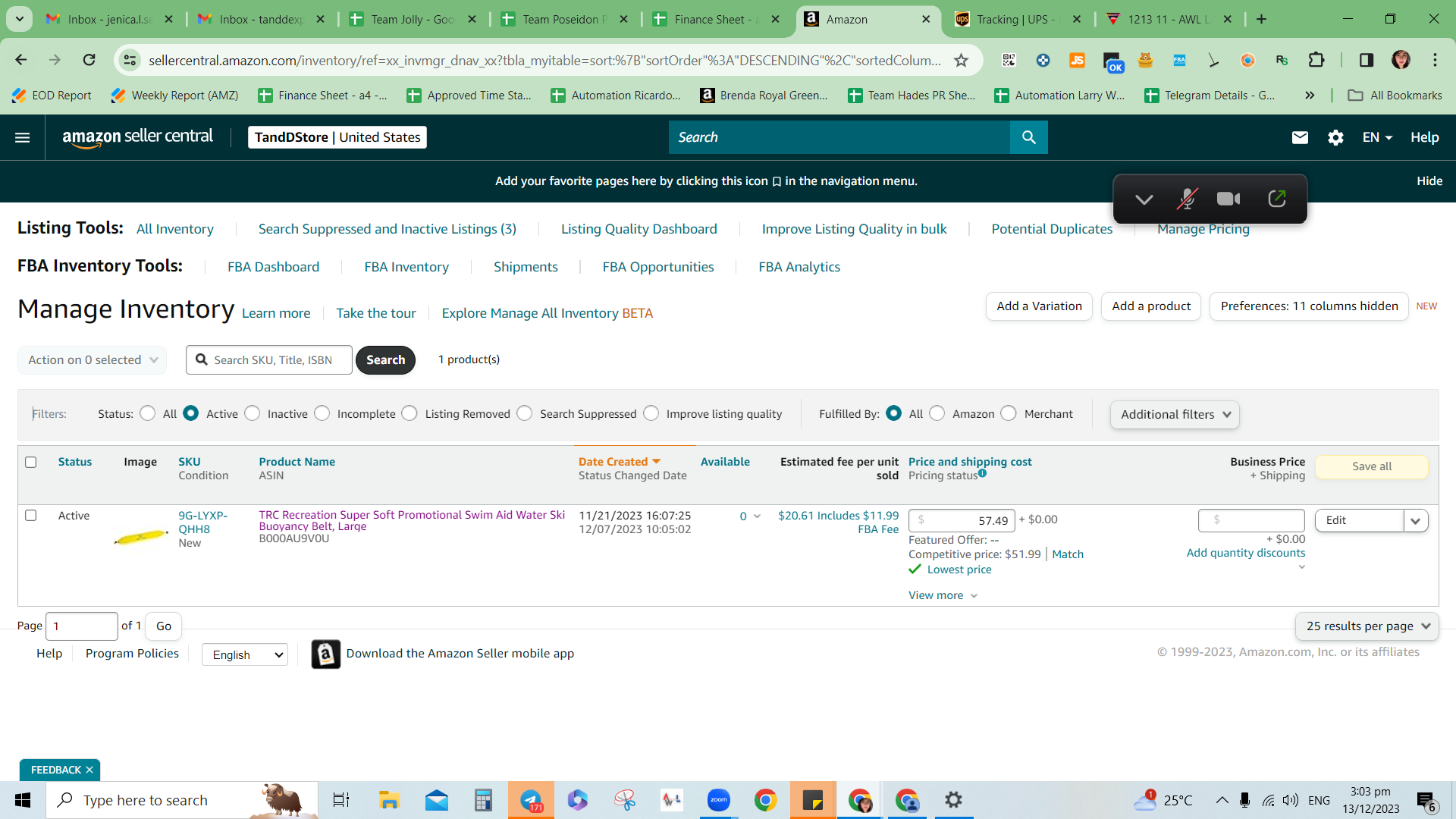
Task: Open the TRC Recreation swim belt product link
Action: [x=412, y=520]
